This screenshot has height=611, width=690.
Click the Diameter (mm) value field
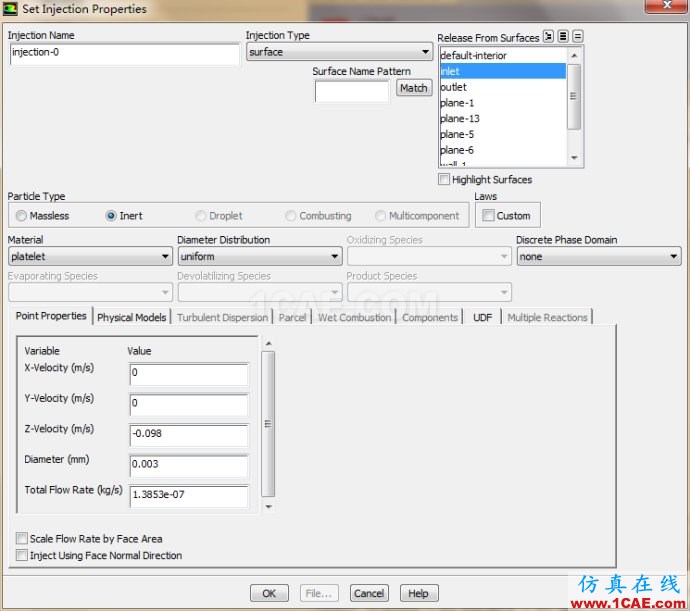(189, 466)
